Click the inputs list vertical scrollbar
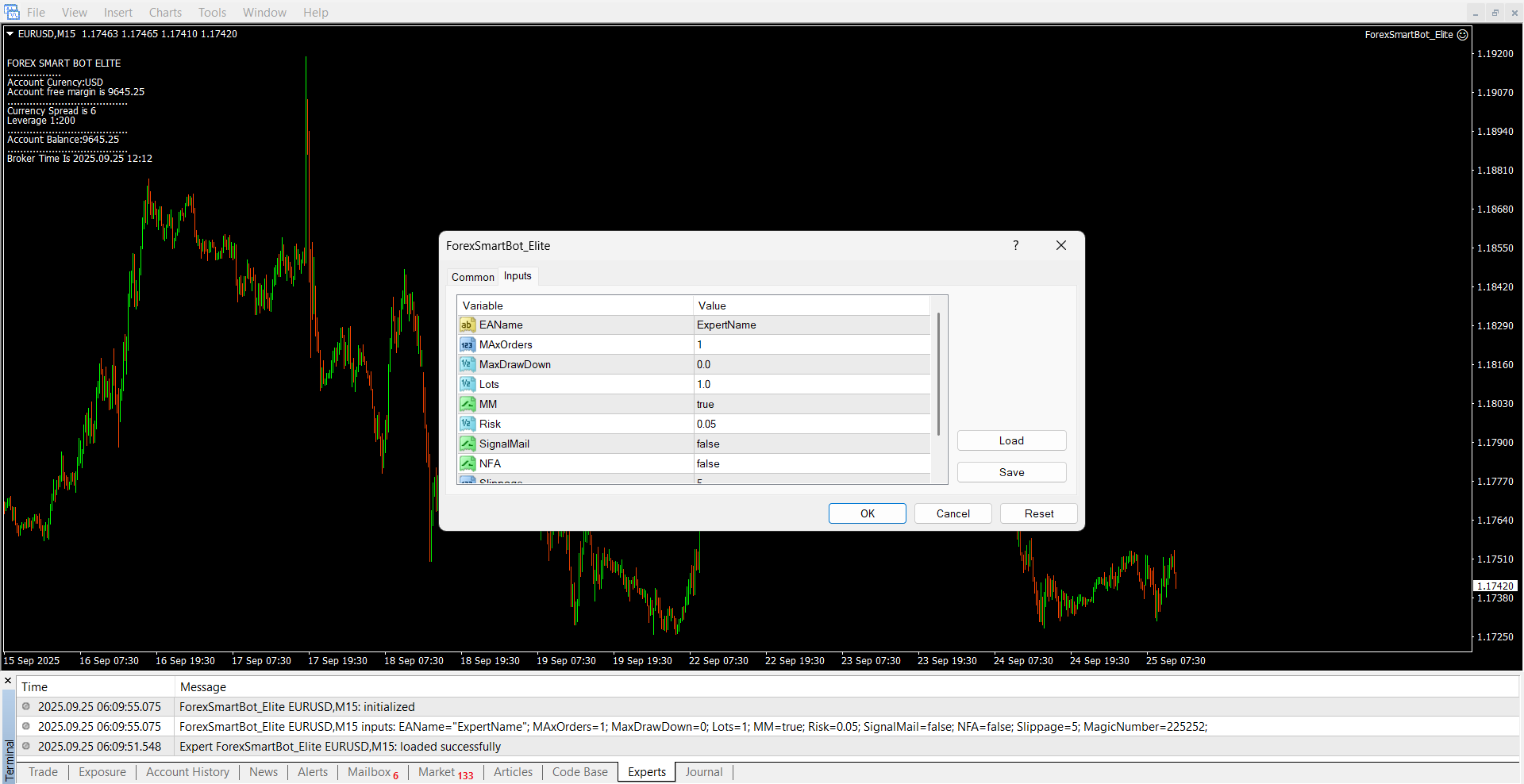1524x784 pixels. click(938, 374)
